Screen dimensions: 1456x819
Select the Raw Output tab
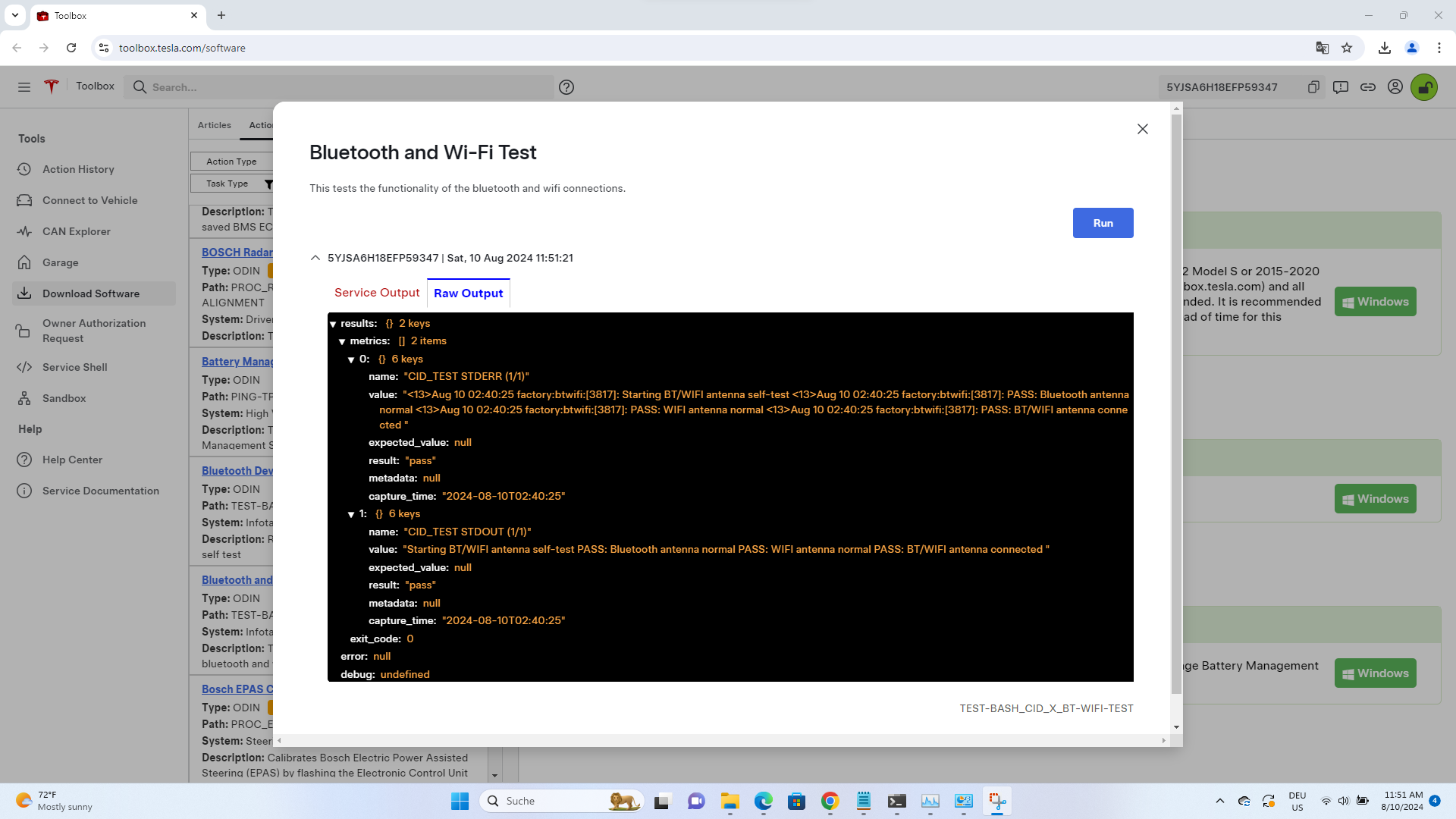469,293
